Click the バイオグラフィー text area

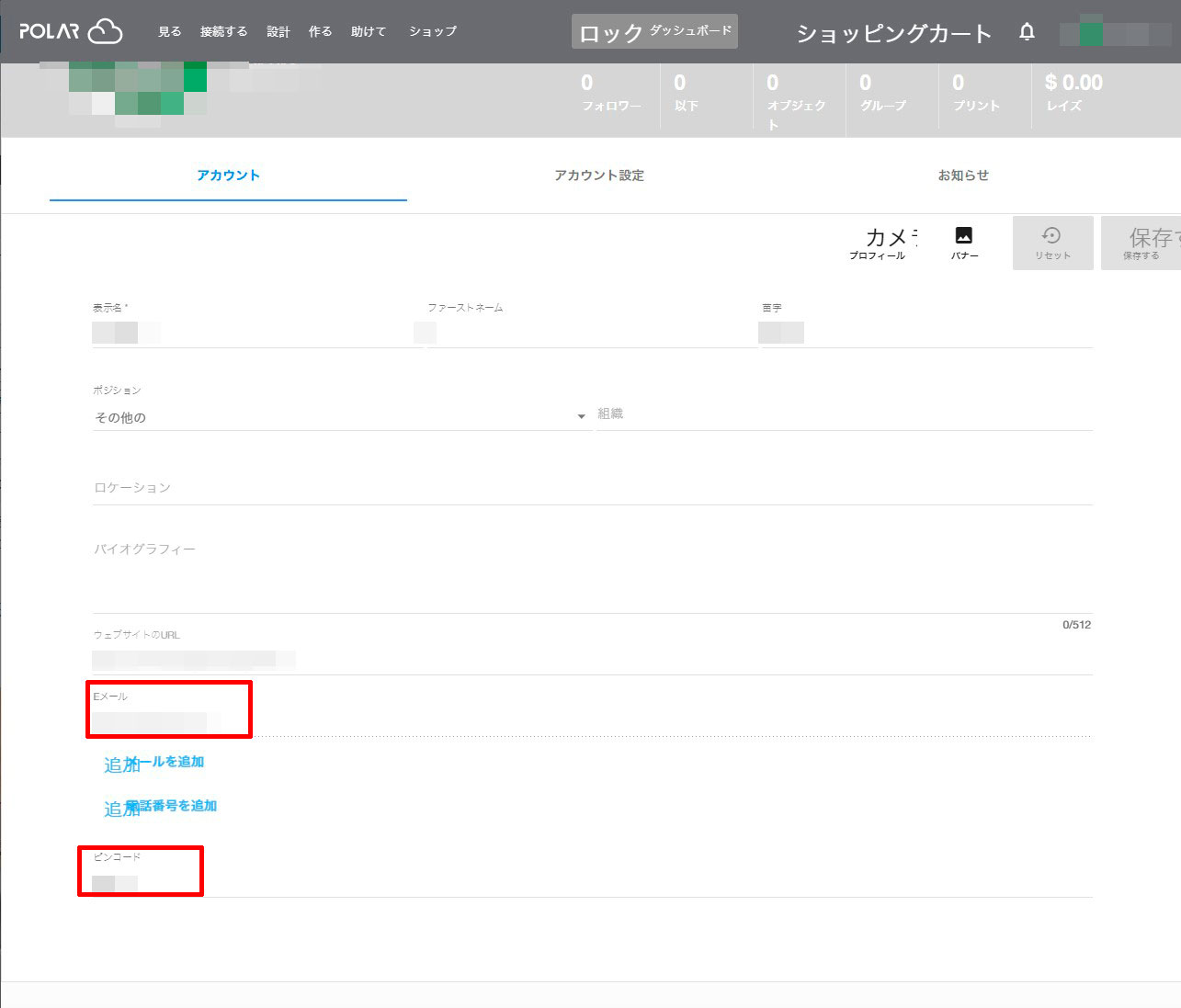(592, 574)
